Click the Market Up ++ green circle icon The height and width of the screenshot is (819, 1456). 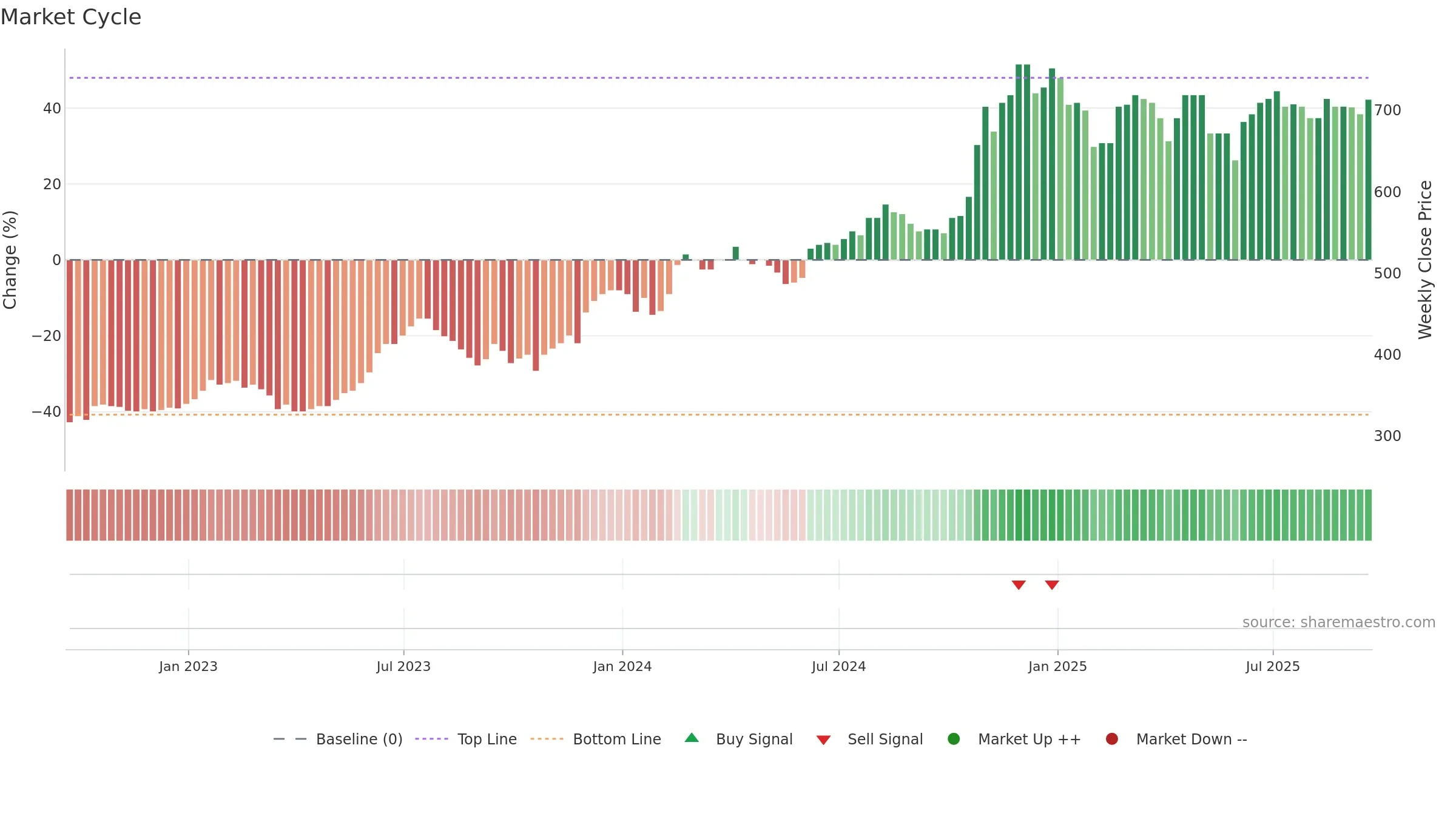pyautogui.click(x=954, y=739)
